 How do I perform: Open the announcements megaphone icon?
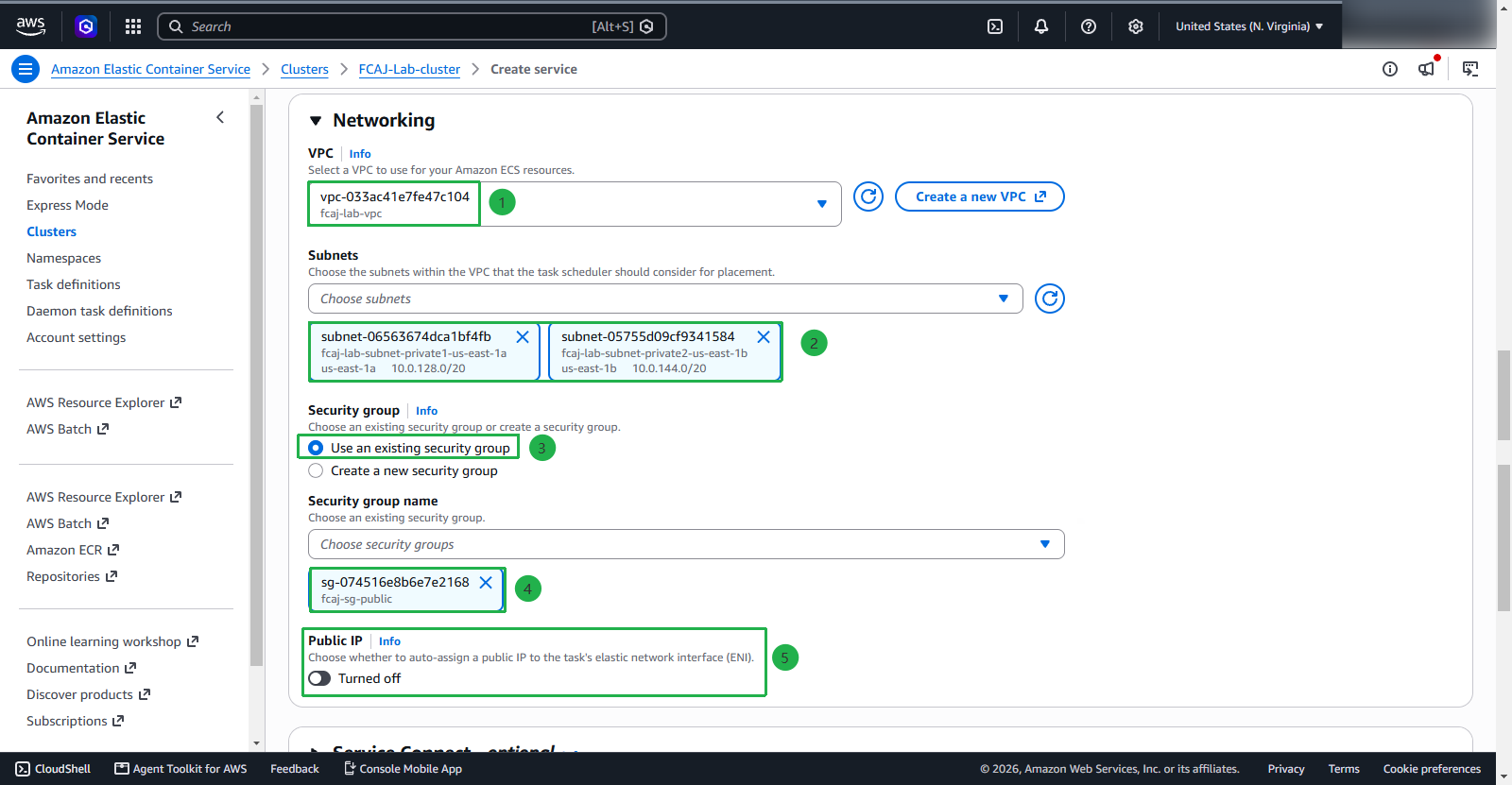pyautogui.click(x=1427, y=68)
